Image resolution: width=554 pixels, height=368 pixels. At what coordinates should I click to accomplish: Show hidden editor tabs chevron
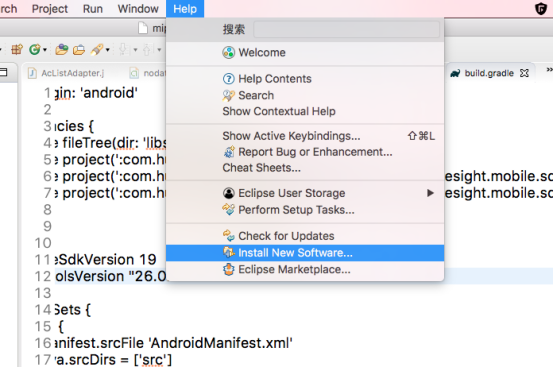click(x=549, y=70)
